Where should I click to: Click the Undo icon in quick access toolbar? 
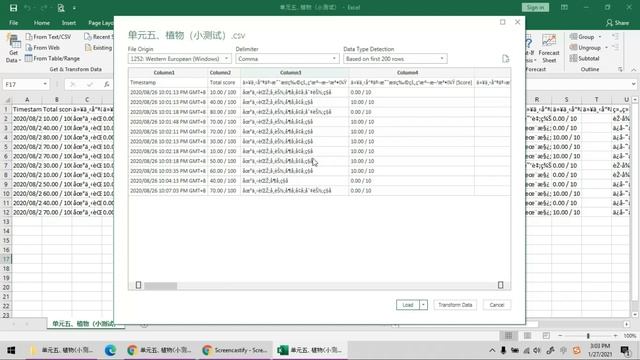point(28,8)
